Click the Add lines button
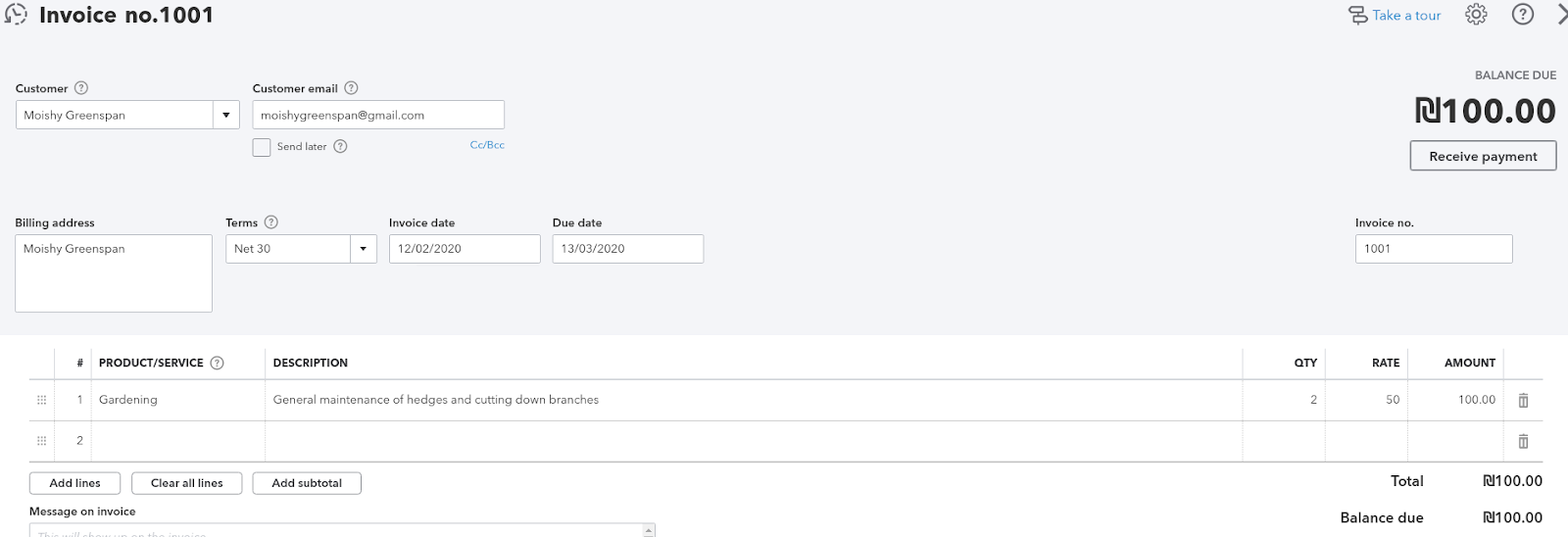This screenshot has height=537, width=1568. (x=75, y=483)
